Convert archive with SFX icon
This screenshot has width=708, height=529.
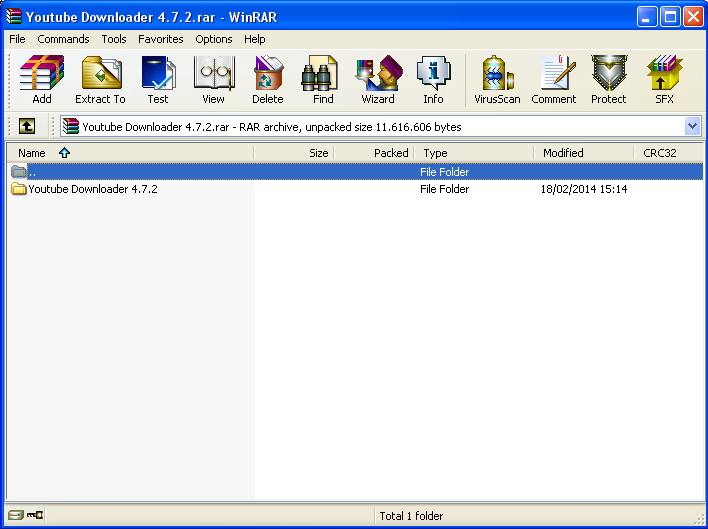tap(664, 80)
